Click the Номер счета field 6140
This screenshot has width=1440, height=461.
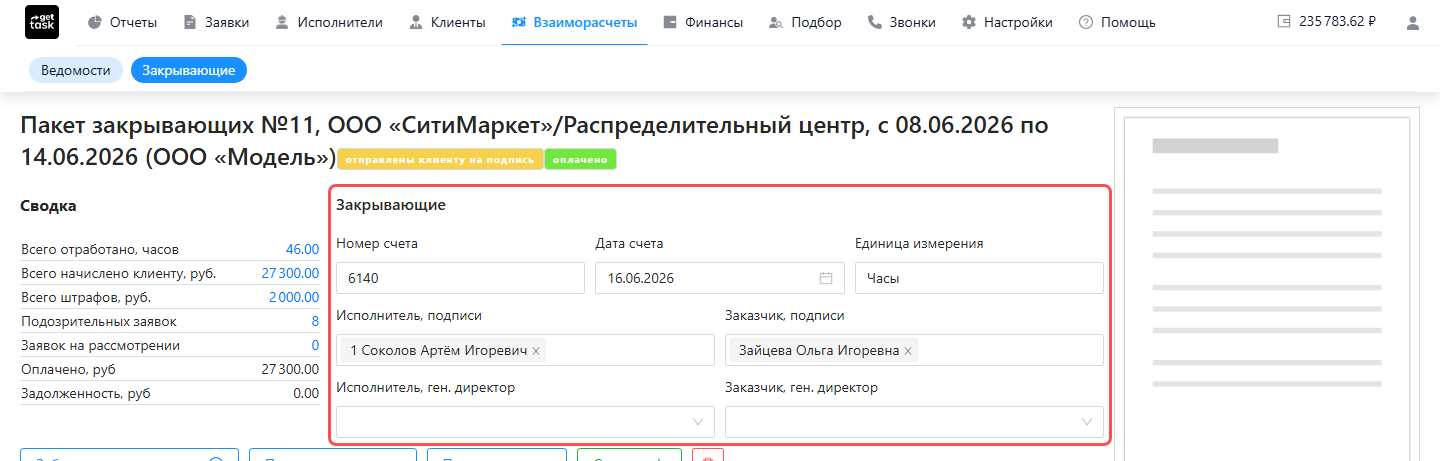(460, 278)
